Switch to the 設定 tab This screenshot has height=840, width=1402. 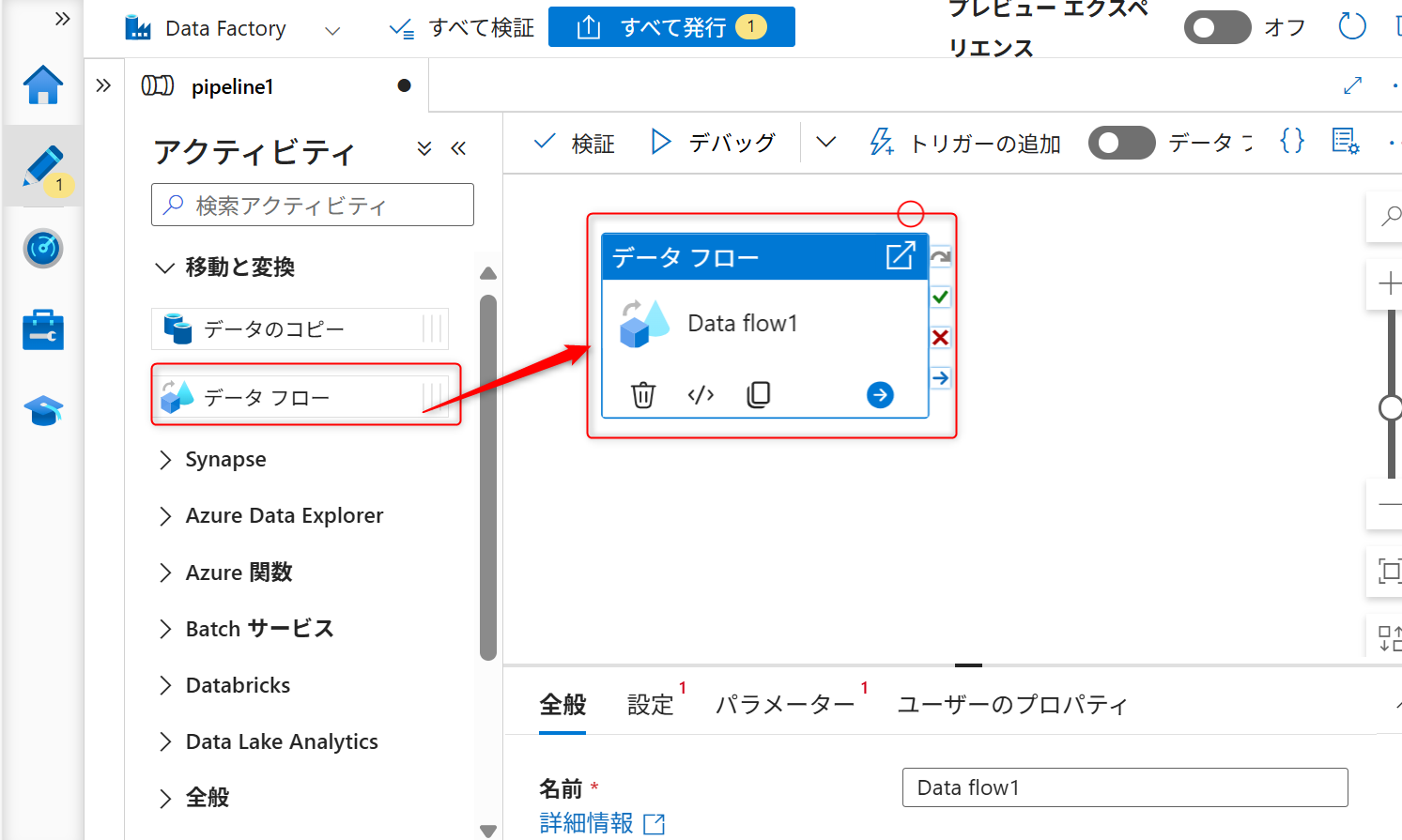[x=651, y=704]
